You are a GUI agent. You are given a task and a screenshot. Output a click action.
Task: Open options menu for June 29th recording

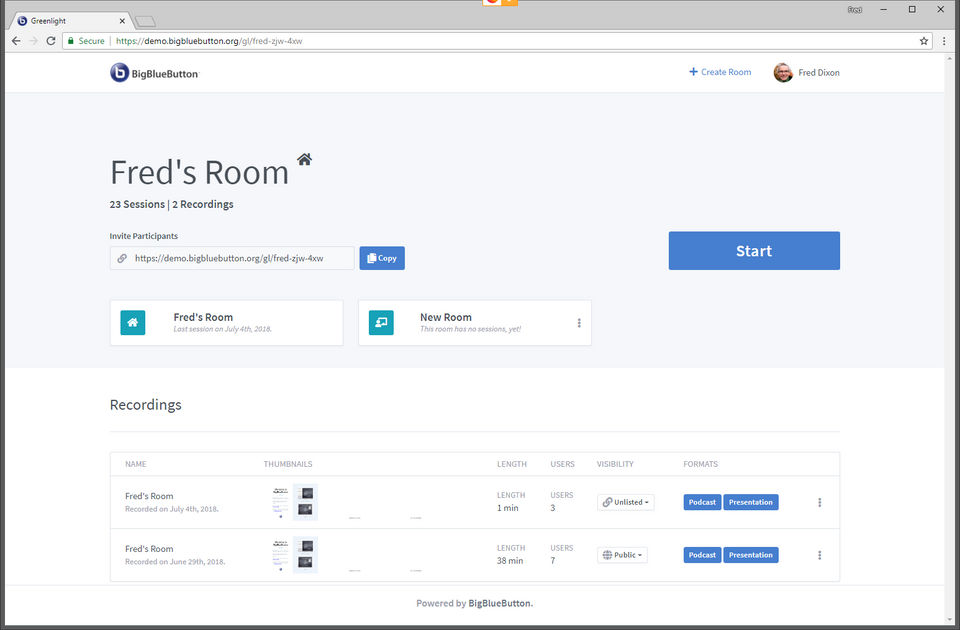pyautogui.click(x=819, y=555)
